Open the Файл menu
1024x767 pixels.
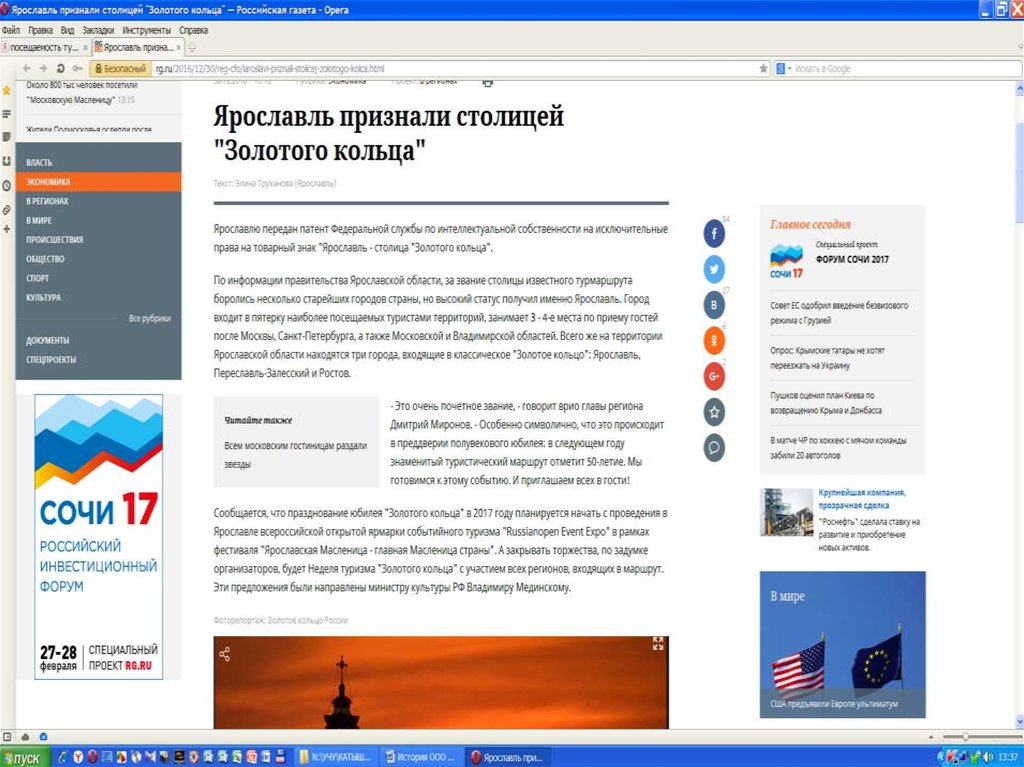tap(10, 30)
